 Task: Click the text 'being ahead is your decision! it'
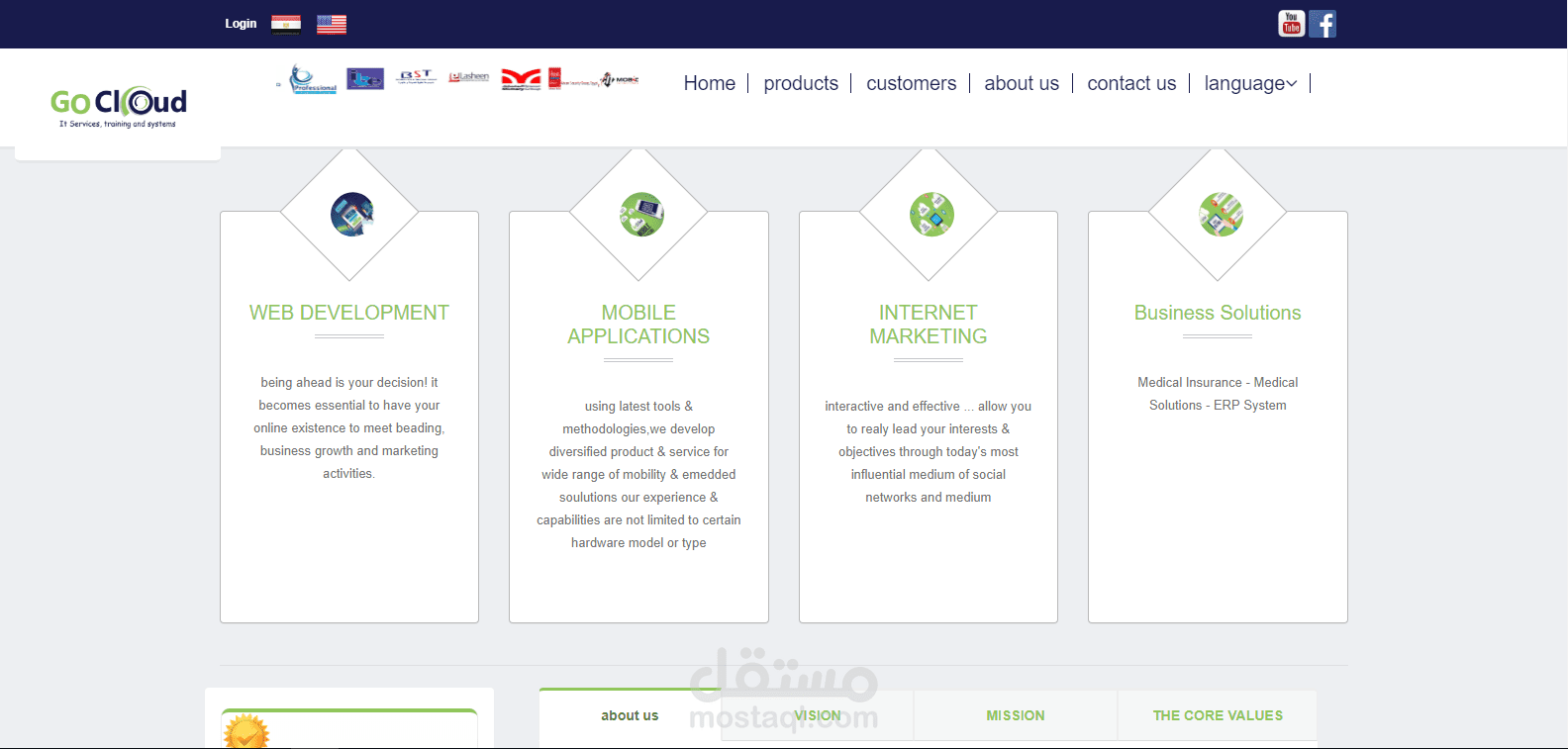point(349,382)
